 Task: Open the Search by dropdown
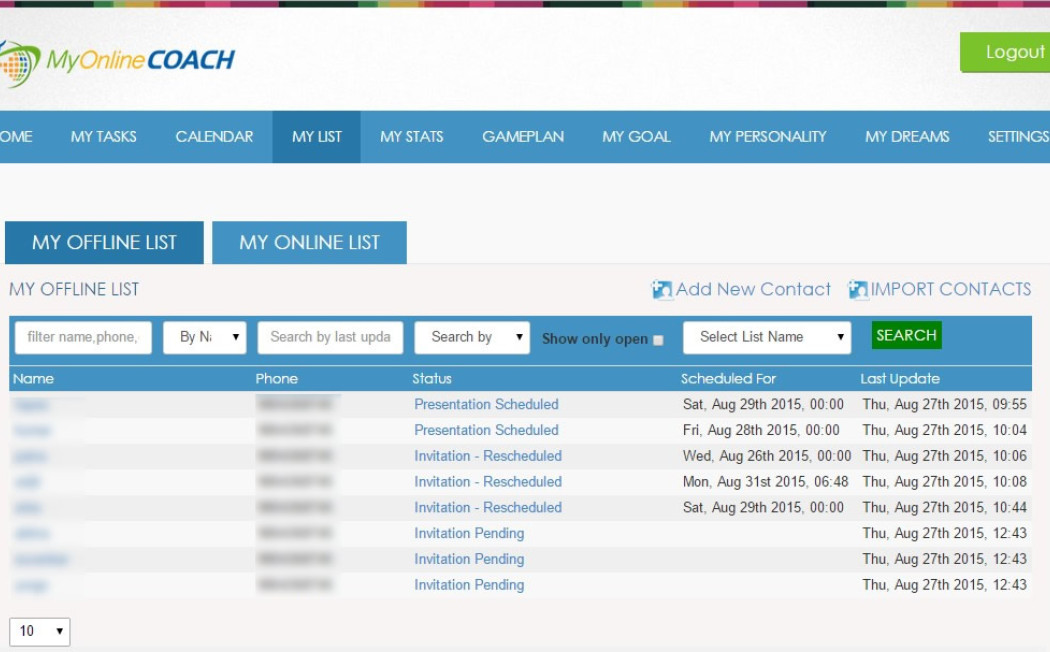(x=471, y=338)
